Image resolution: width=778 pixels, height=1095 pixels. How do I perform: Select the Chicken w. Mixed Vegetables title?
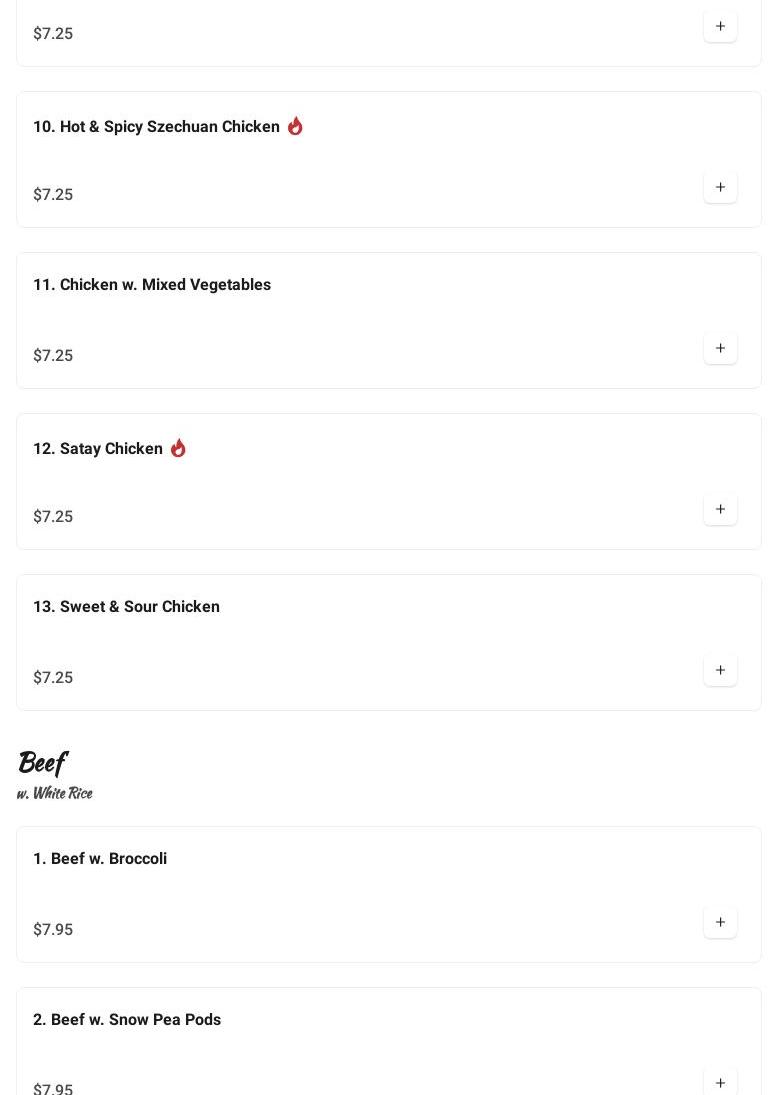click(x=152, y=285)
